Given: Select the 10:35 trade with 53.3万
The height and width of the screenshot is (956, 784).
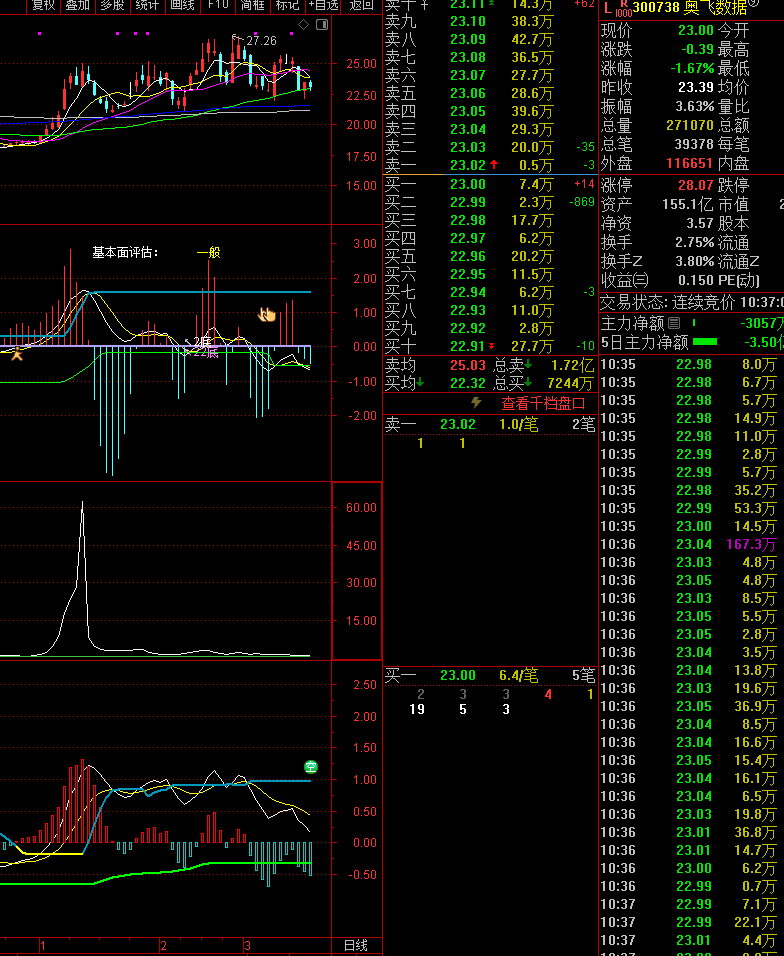Looking at the screenshot, I should [x=691, y=508].
